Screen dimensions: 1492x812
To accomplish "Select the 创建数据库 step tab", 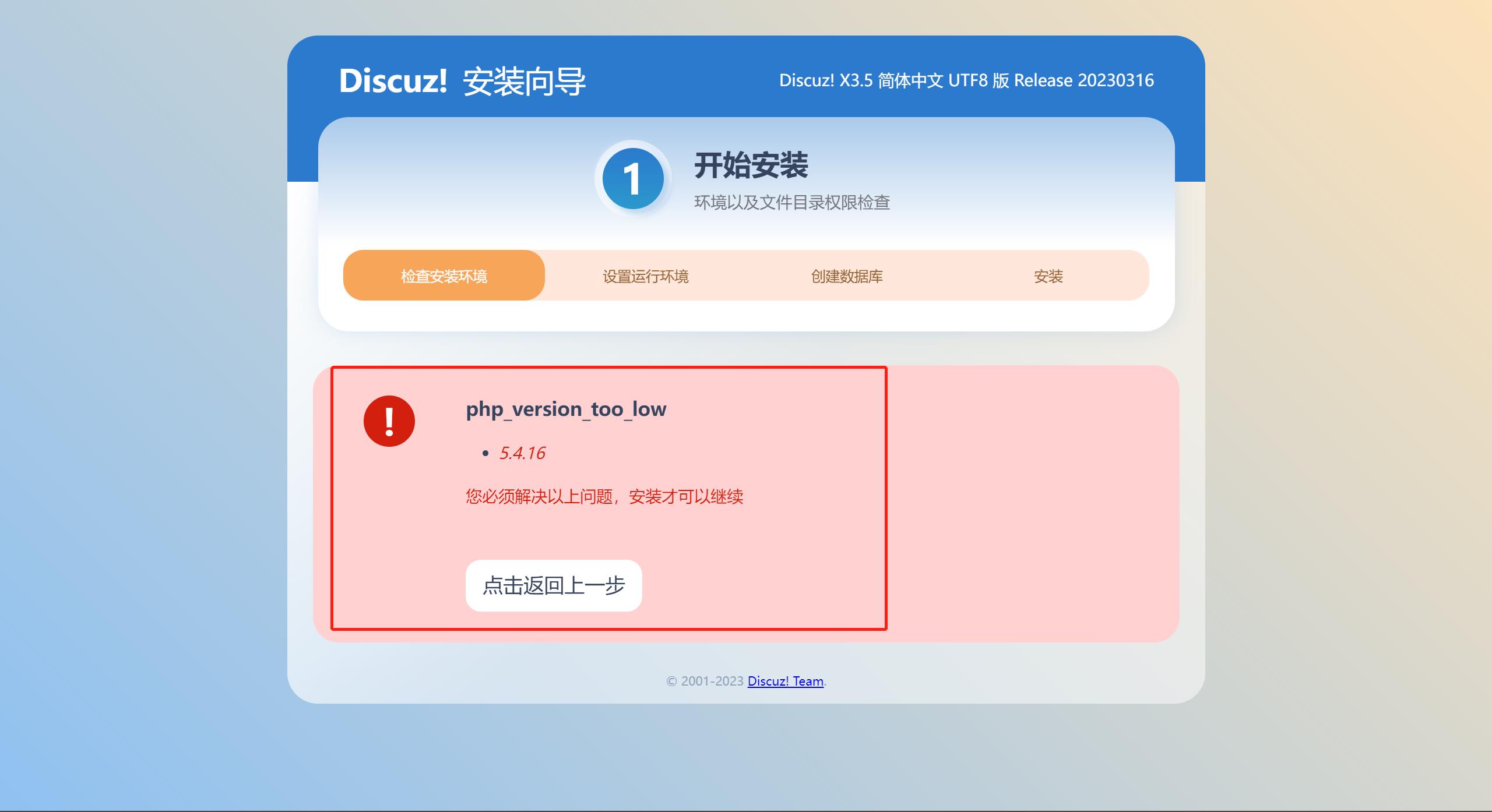I will coord(847,276).
